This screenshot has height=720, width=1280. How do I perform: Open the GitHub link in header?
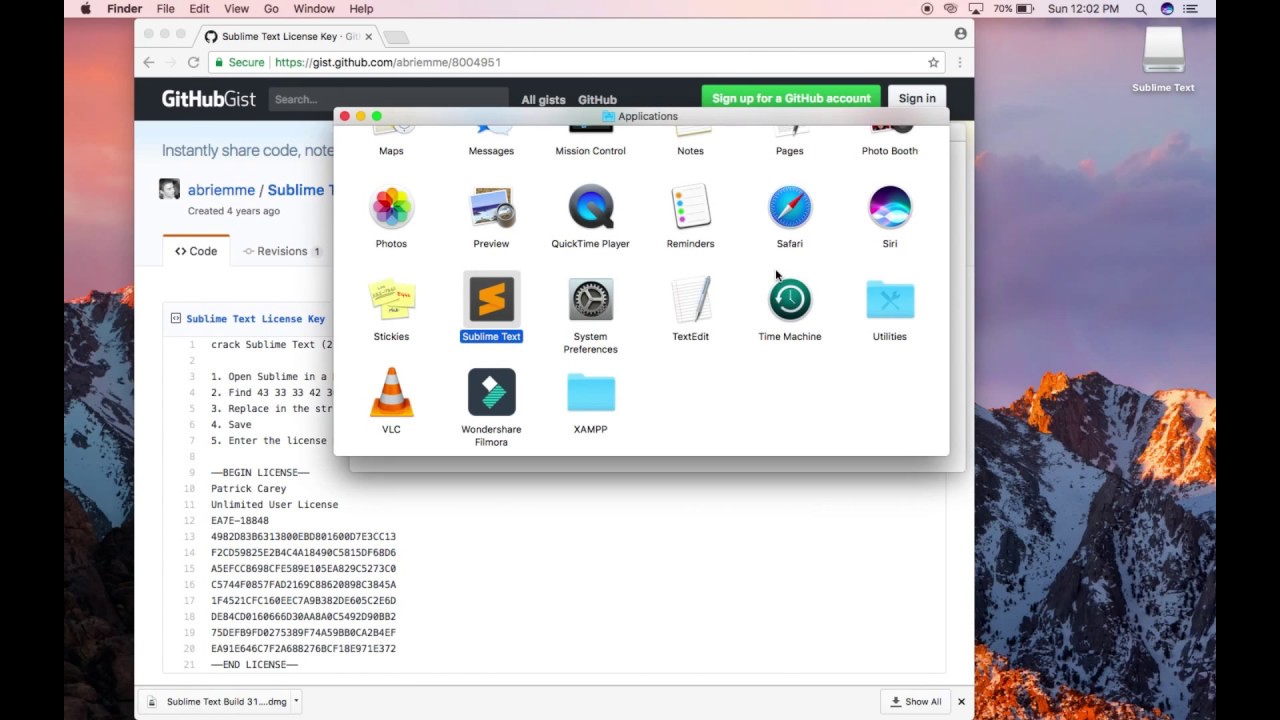597,100
